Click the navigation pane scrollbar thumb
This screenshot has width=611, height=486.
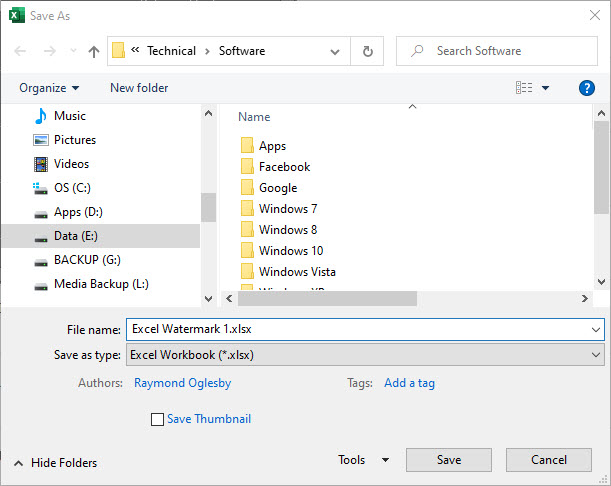coord(208,207)
